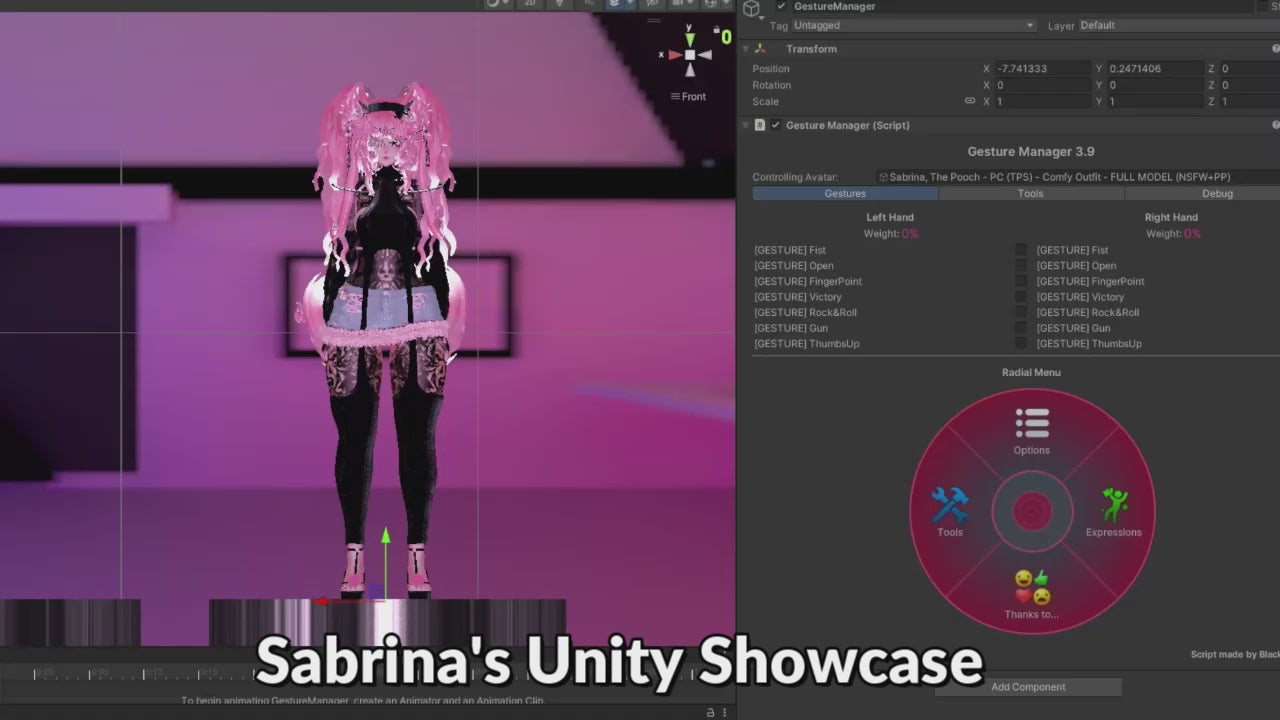Open the Options radial menu item
This screenshot has width=1280, height=720.
point(1031,431)
